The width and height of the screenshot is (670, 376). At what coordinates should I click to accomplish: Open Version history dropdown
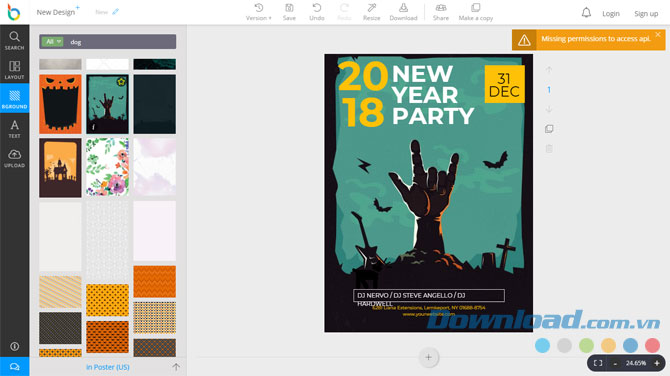259,12
